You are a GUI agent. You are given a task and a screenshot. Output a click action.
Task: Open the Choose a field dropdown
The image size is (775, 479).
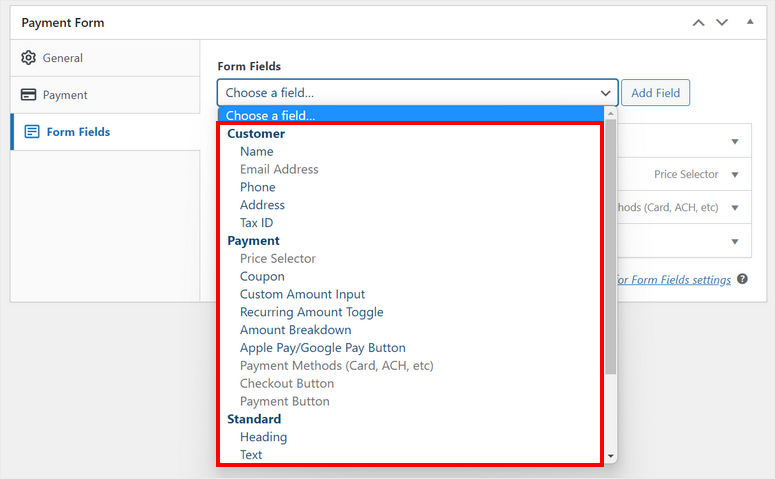point(416,93)
